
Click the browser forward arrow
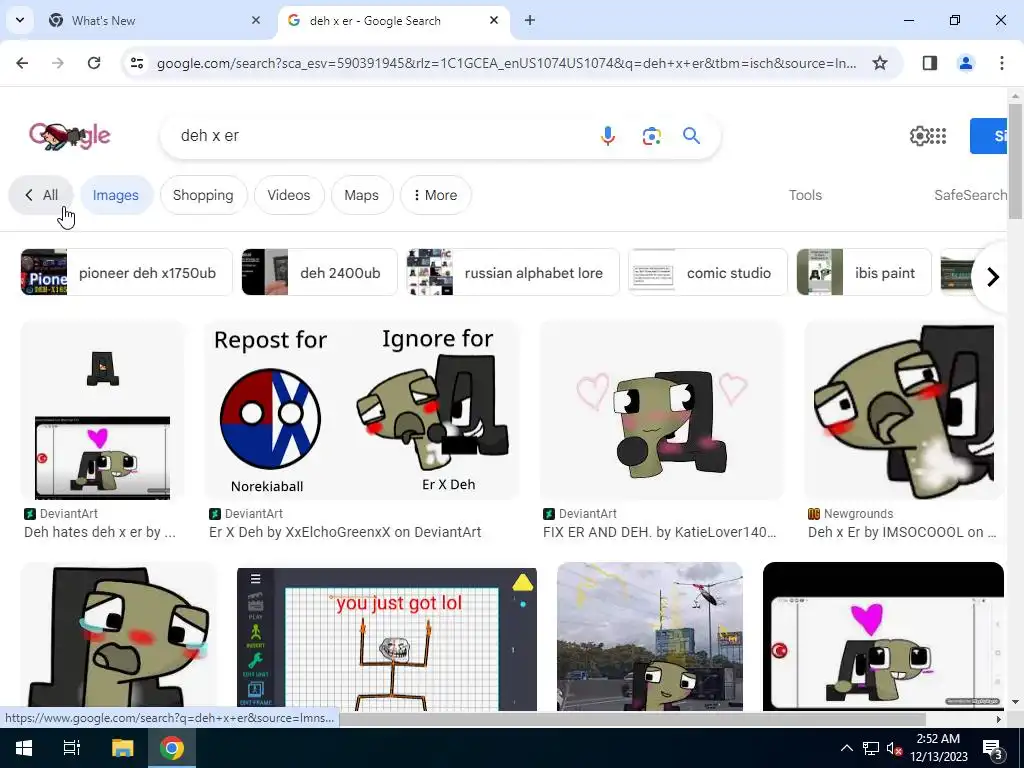[x=58, y=63]
